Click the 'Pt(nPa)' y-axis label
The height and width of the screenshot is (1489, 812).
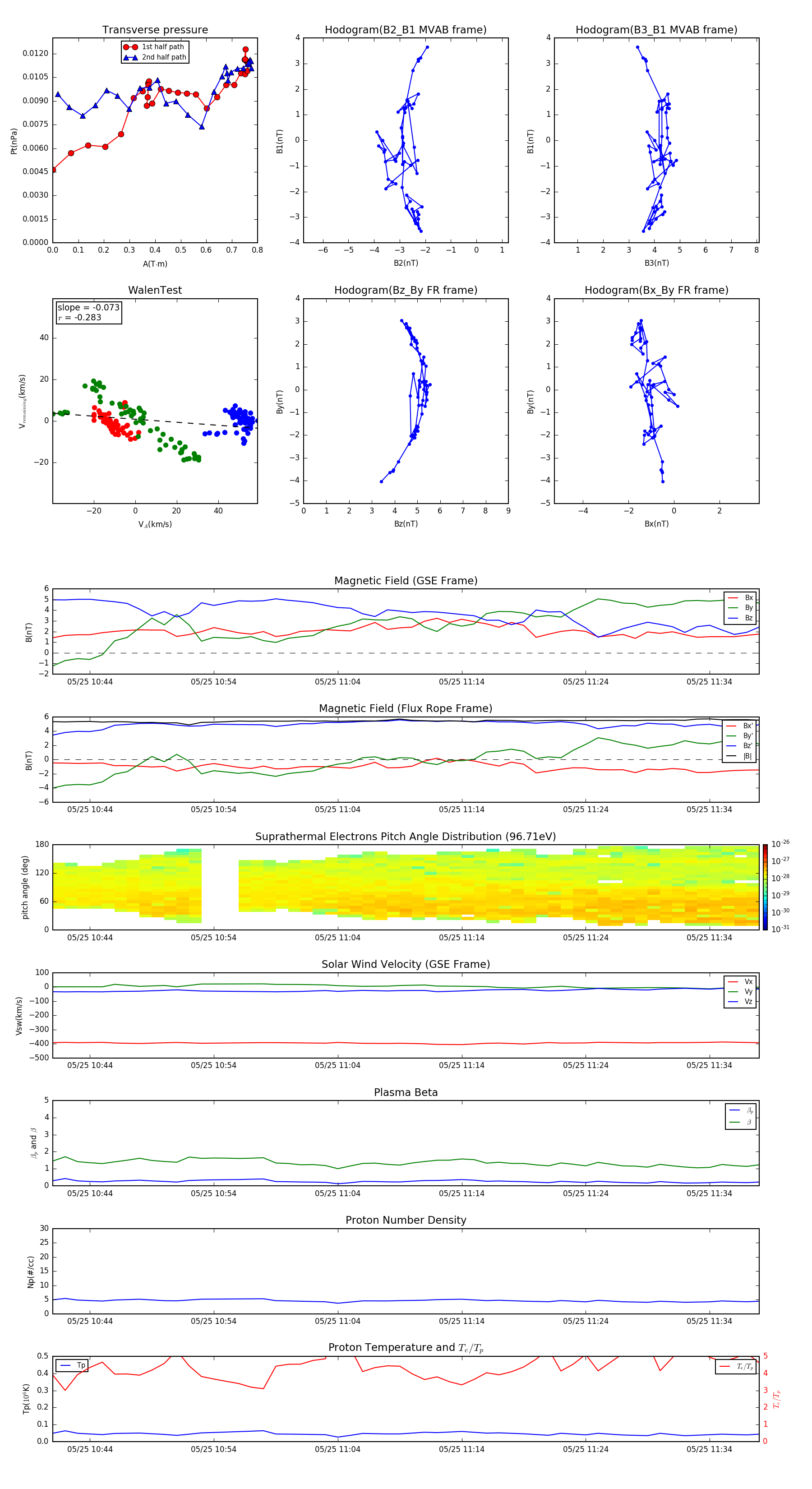pyautogui.click(x=14, y=141)
